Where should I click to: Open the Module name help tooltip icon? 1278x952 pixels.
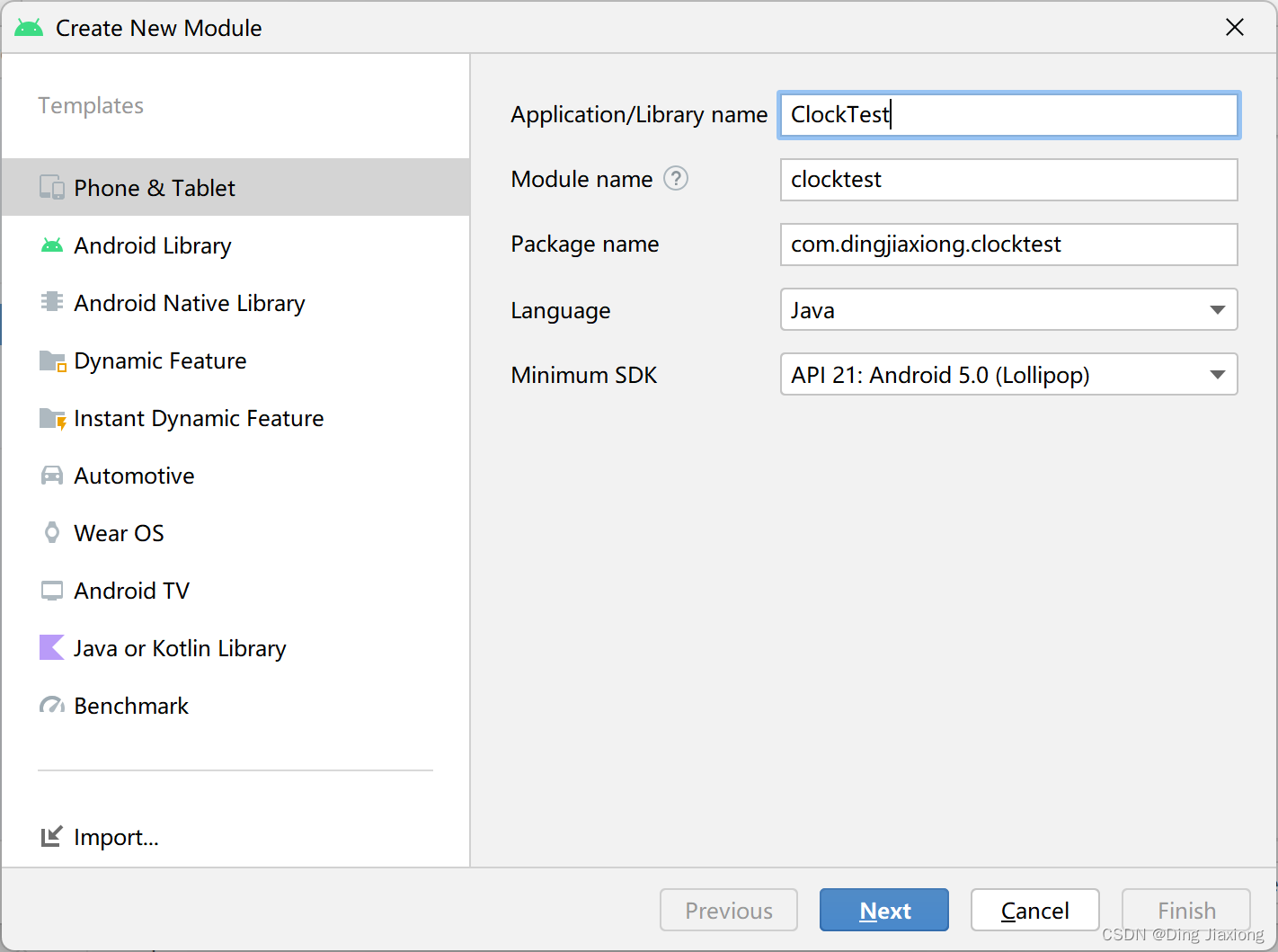(x=676, y=179)
